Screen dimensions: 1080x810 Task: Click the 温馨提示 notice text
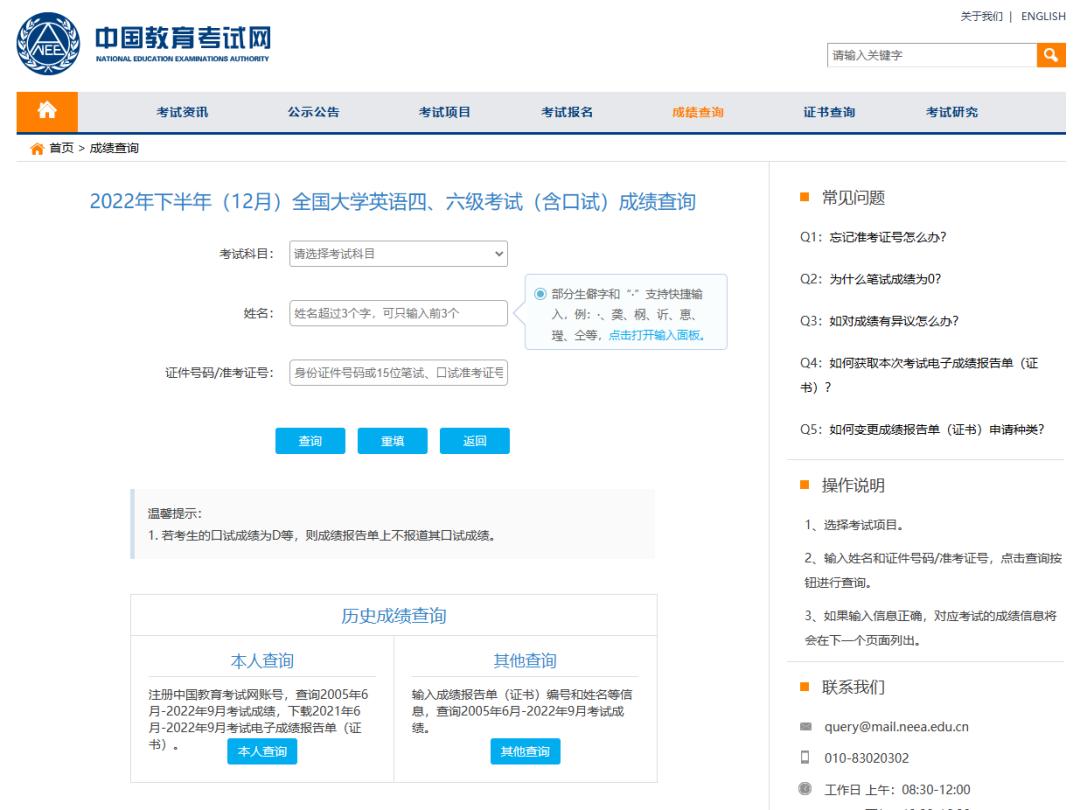click(175, 513)
